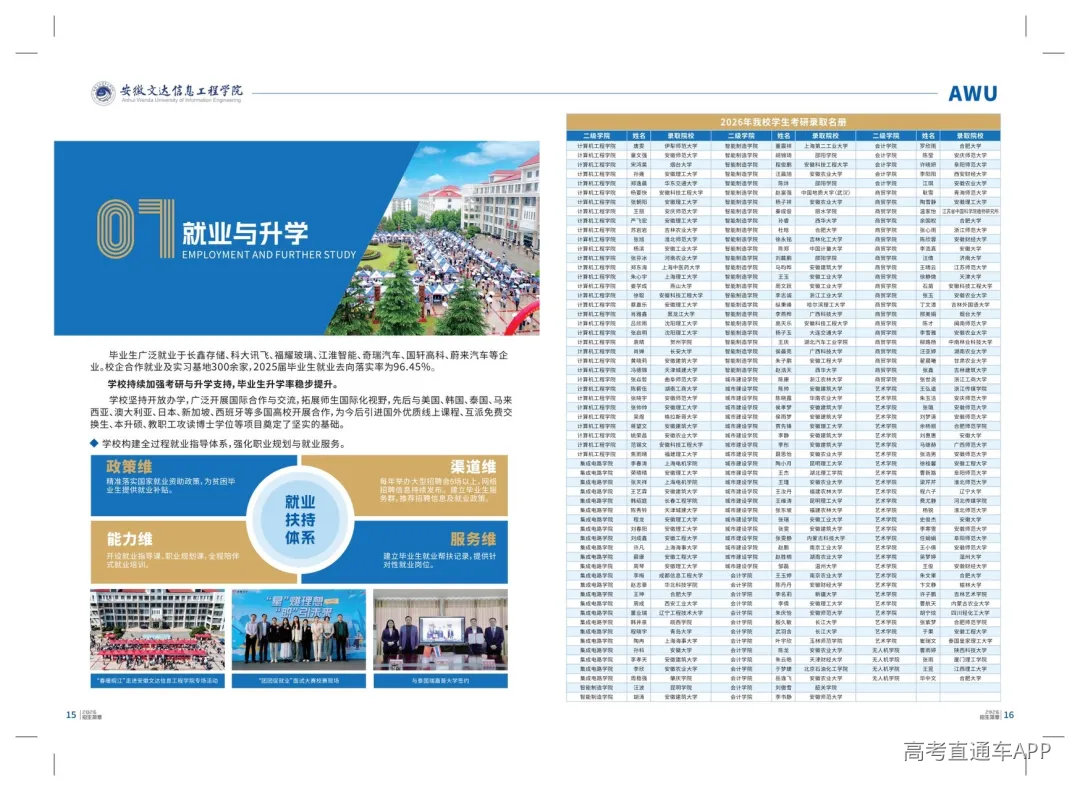This screenshot has width=1080, height=791.
Task: Click the cell 伊犁师范大学
Action: 681,146
